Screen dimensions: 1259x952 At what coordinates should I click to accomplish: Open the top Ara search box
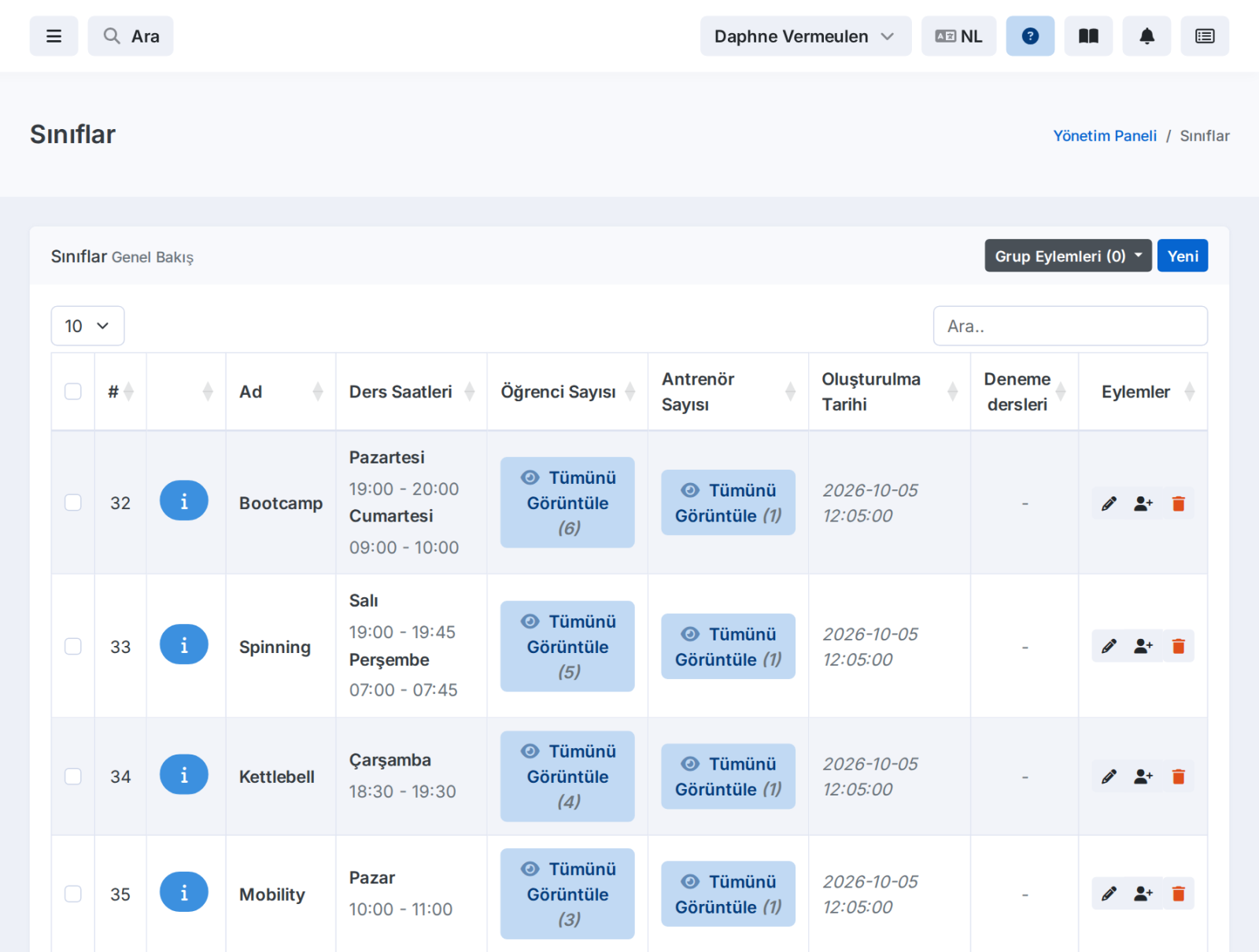click(x=131, y=36)
